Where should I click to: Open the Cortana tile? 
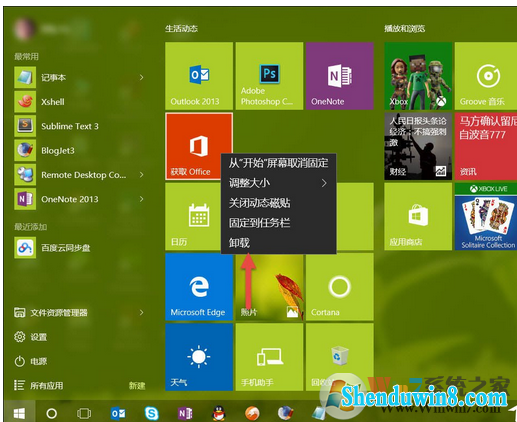(x=340, y=287)
